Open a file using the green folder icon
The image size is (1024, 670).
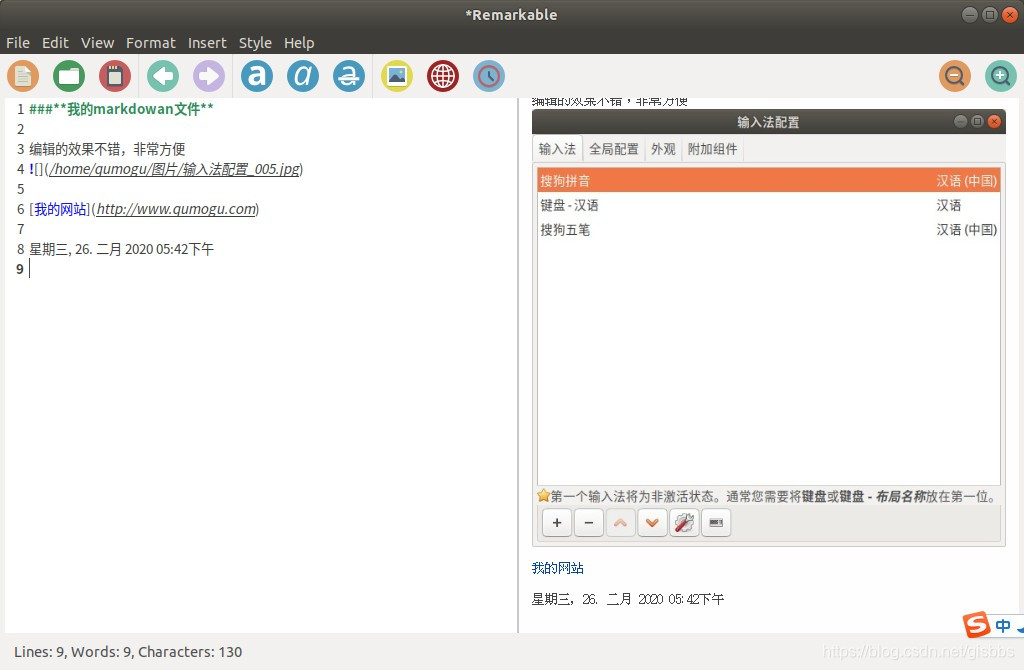69,76
